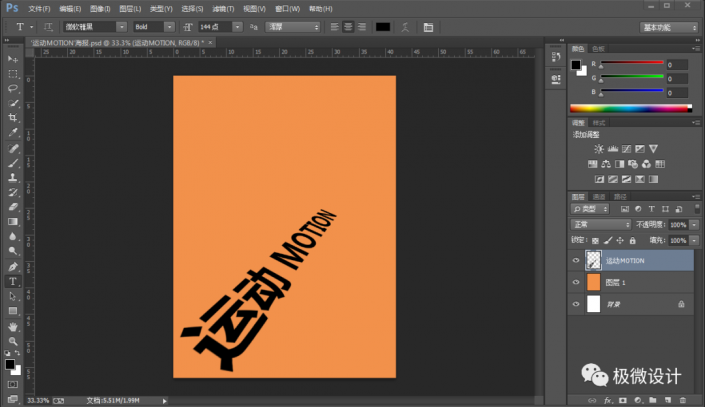Open the layer fill dropdown arrow
Screen dimensions: 705x407
pos(694,241)
